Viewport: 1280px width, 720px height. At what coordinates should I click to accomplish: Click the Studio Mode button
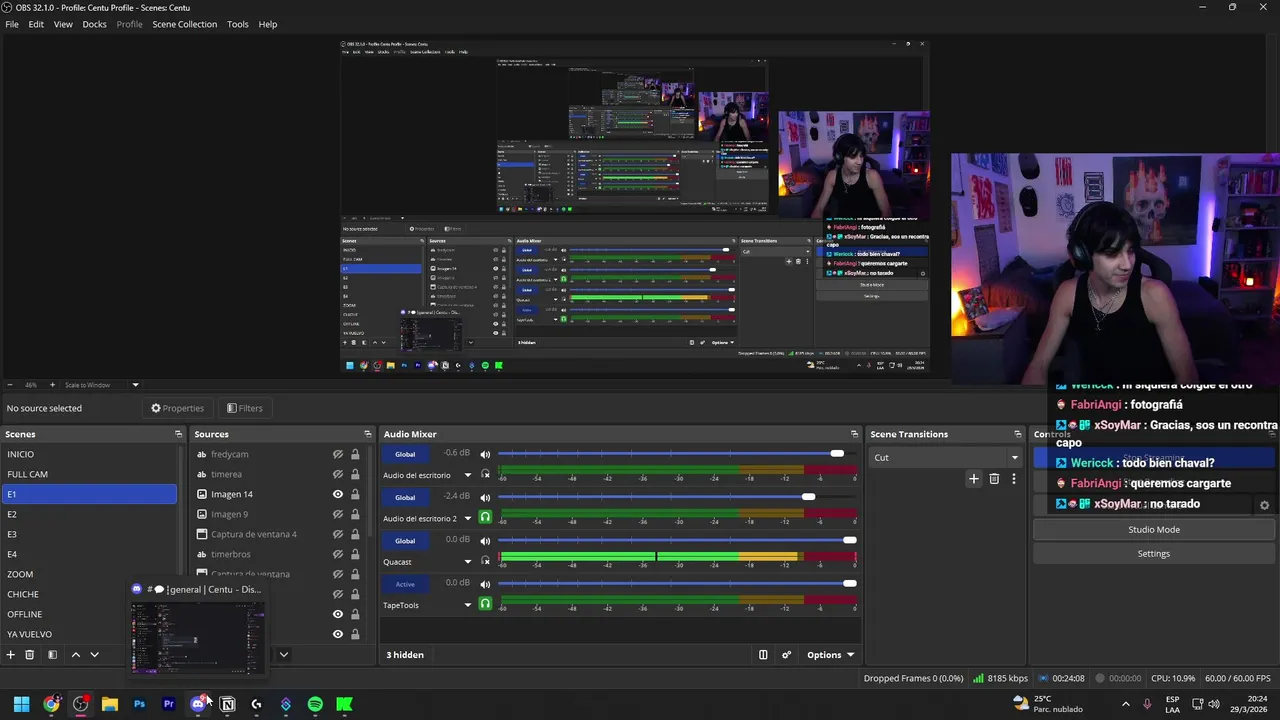(1153, 530)
